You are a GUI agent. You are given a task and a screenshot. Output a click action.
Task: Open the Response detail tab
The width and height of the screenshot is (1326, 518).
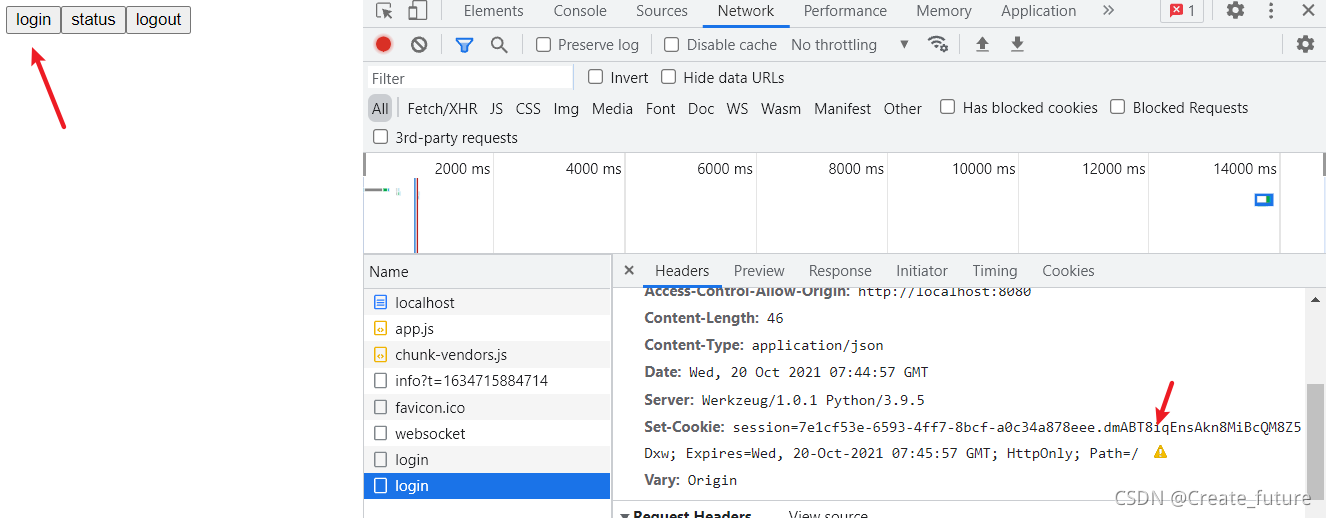click(x=840, y=270)
